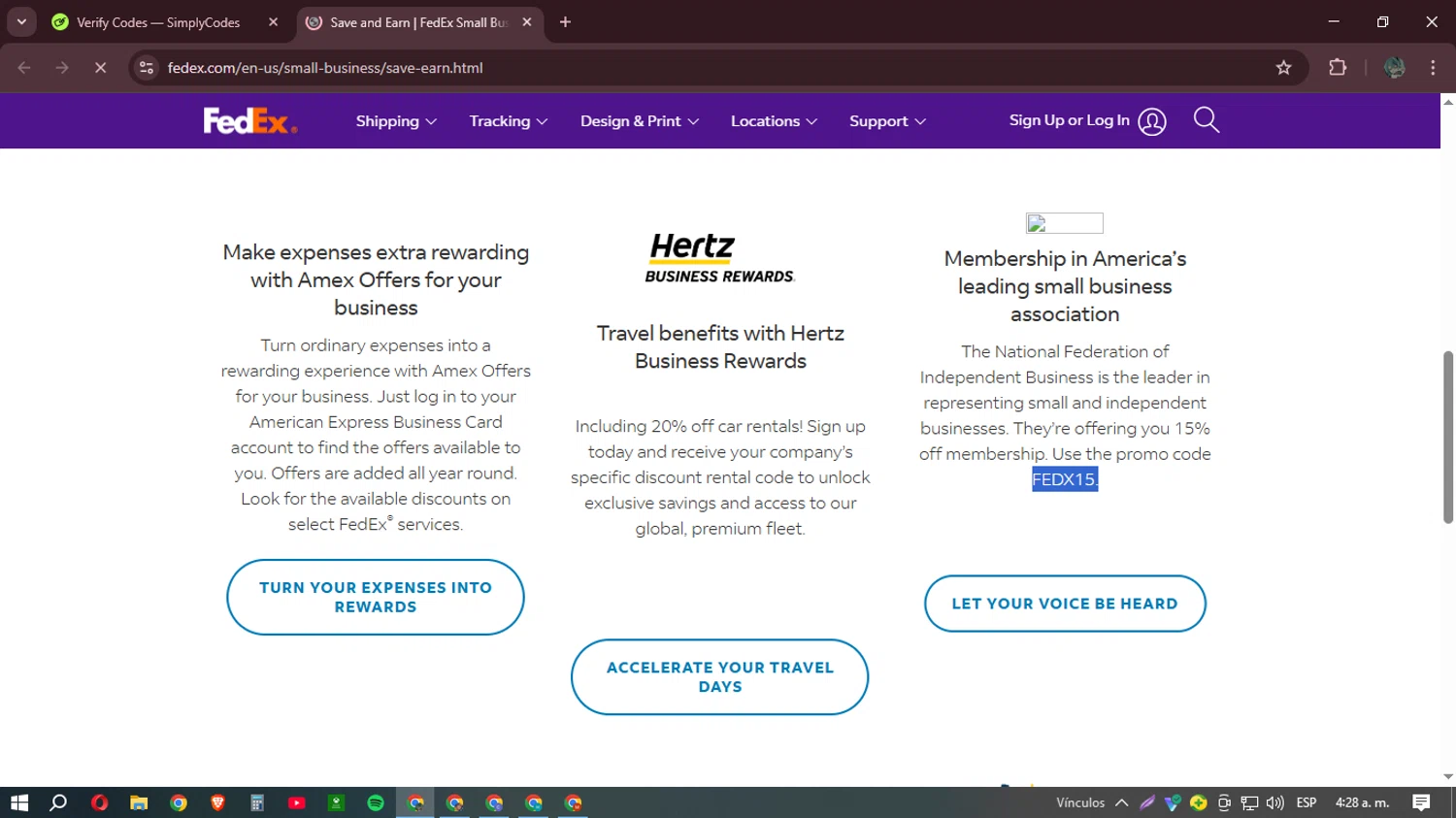Click the browser forward arrow
Viewport: 1456px width, 818px height.
tap(62, 68)
